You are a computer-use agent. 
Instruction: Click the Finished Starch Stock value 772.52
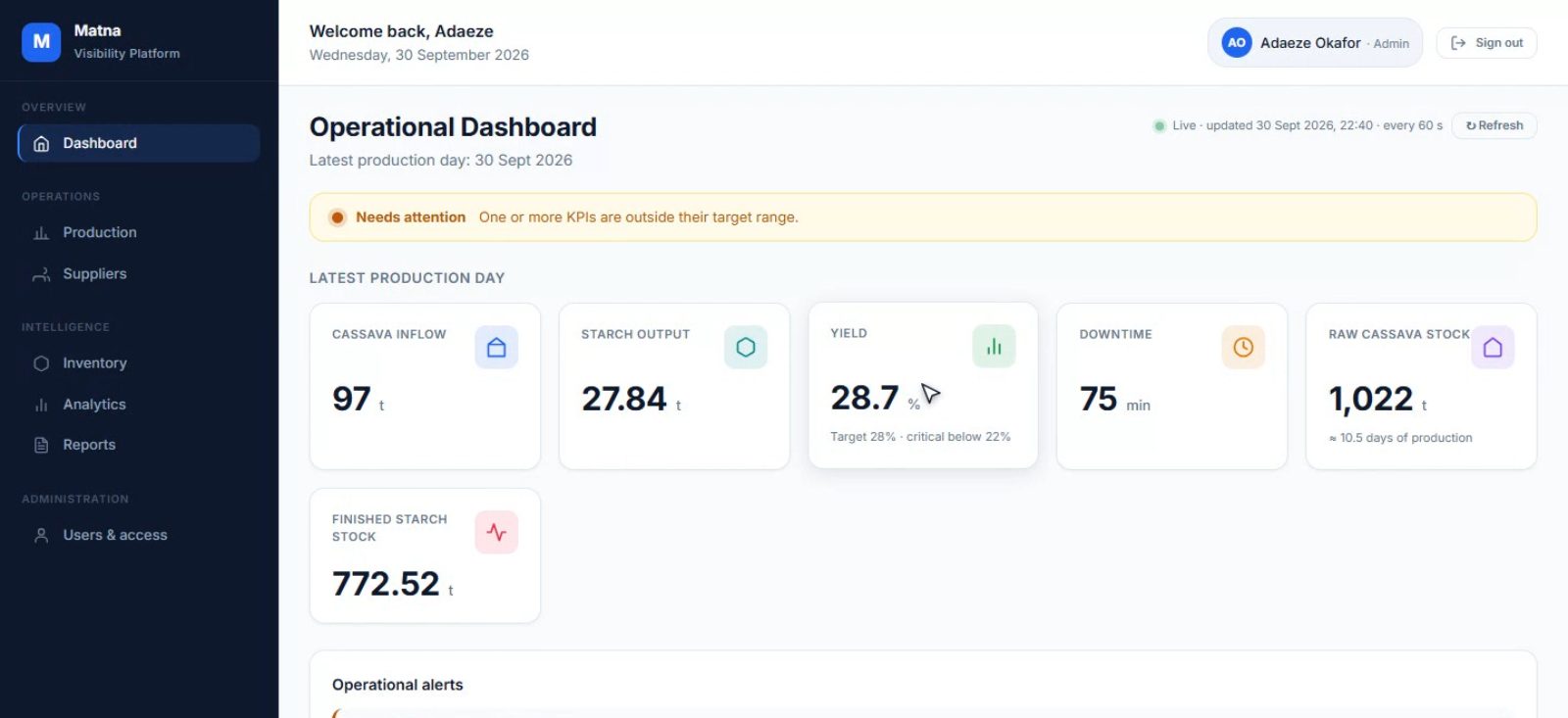[x=386, y=584]
